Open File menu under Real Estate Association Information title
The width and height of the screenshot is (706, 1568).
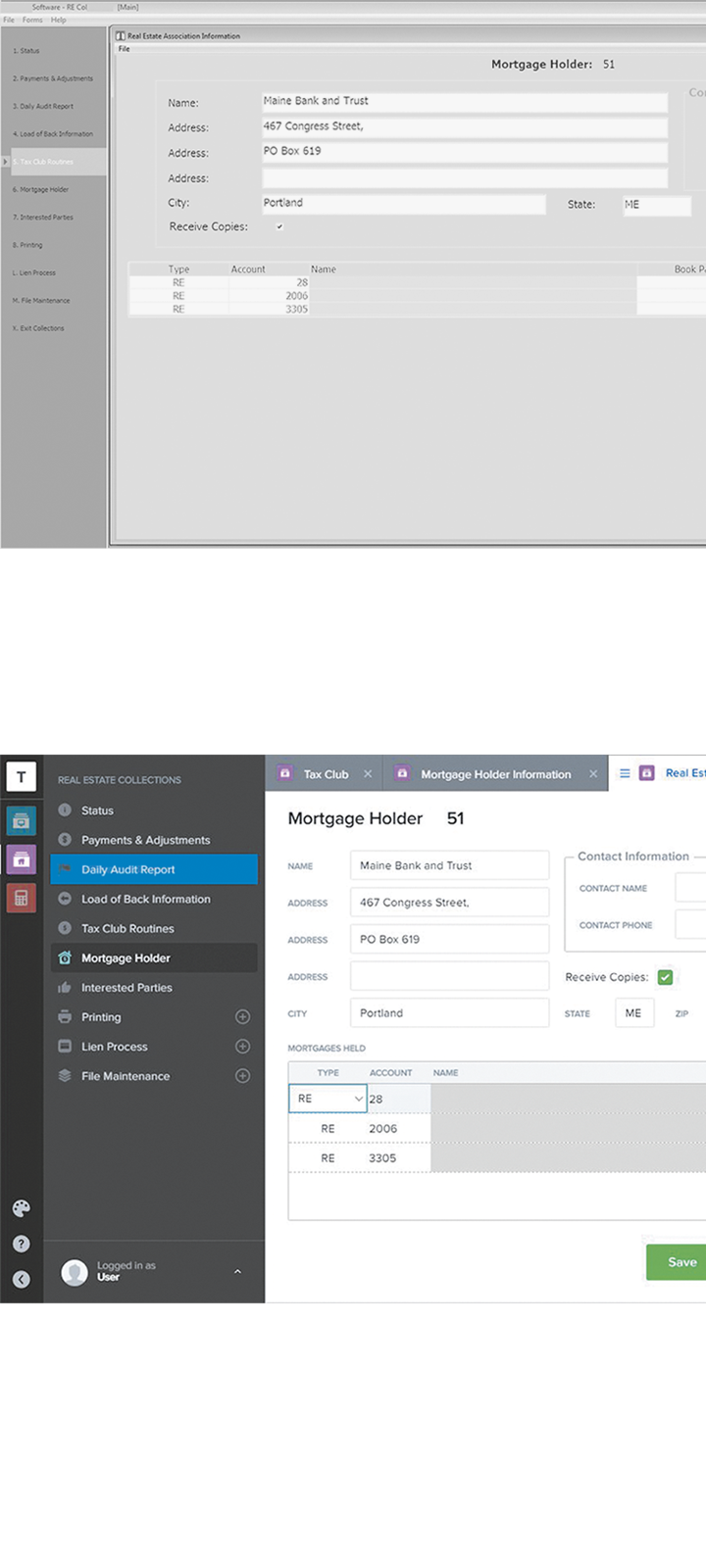(x=124, y=48)
